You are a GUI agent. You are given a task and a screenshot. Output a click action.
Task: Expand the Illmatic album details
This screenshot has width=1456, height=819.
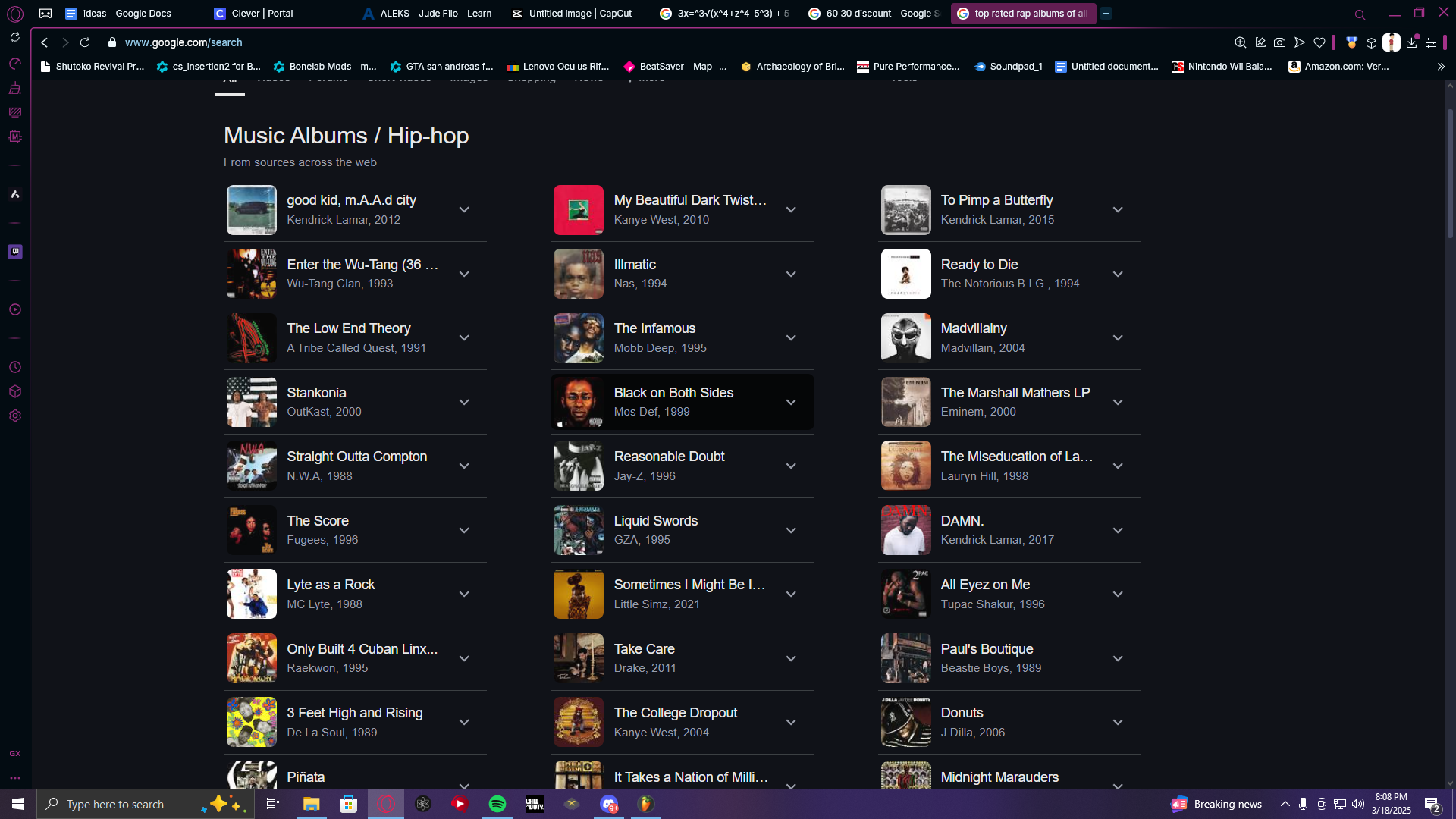(791, 275)
